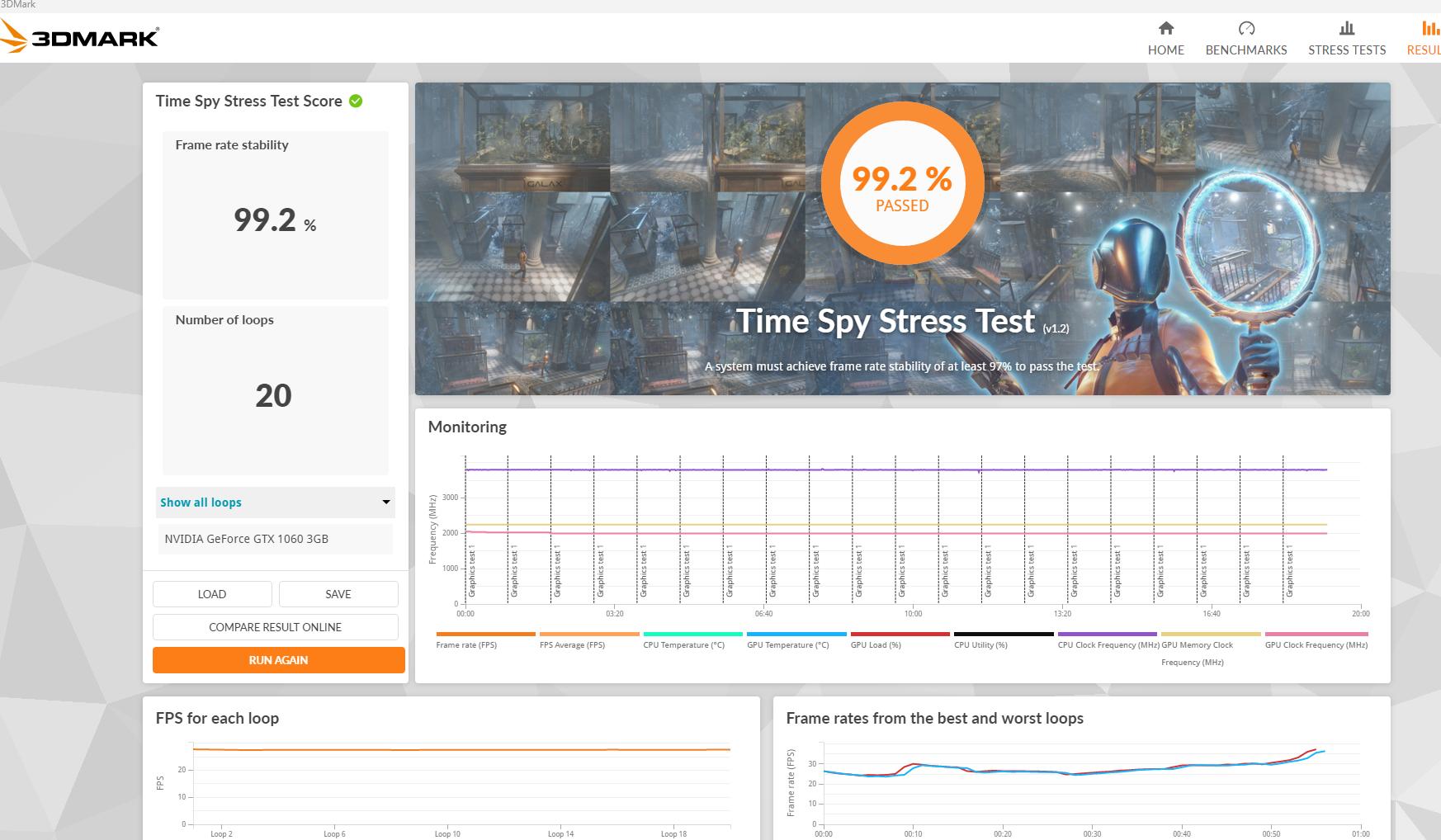Select the Number of loops value 20
This screenshot has width=1441, height=840.
273,396
